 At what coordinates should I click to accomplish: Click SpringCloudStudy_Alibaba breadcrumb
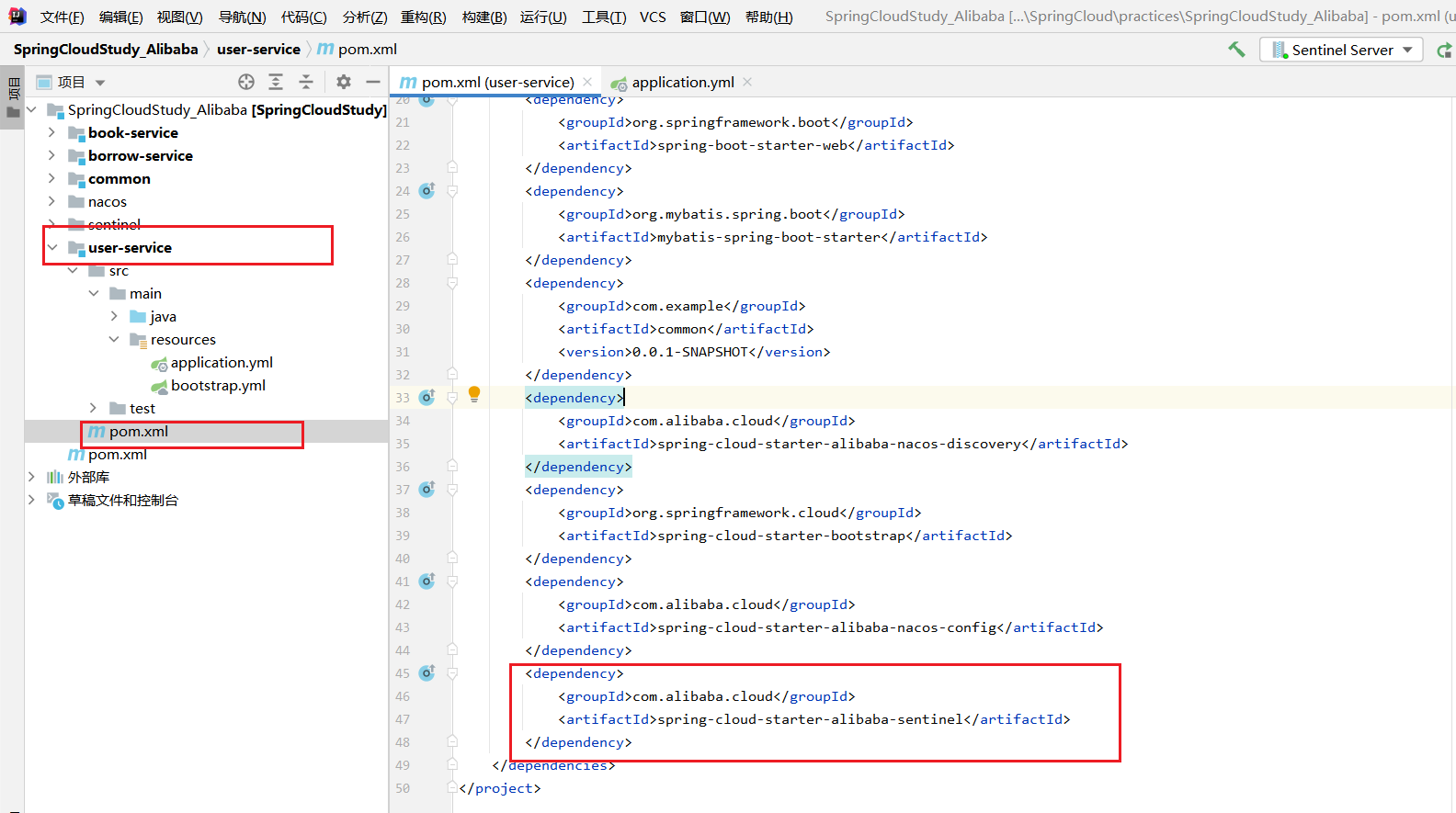coord(106,50)
